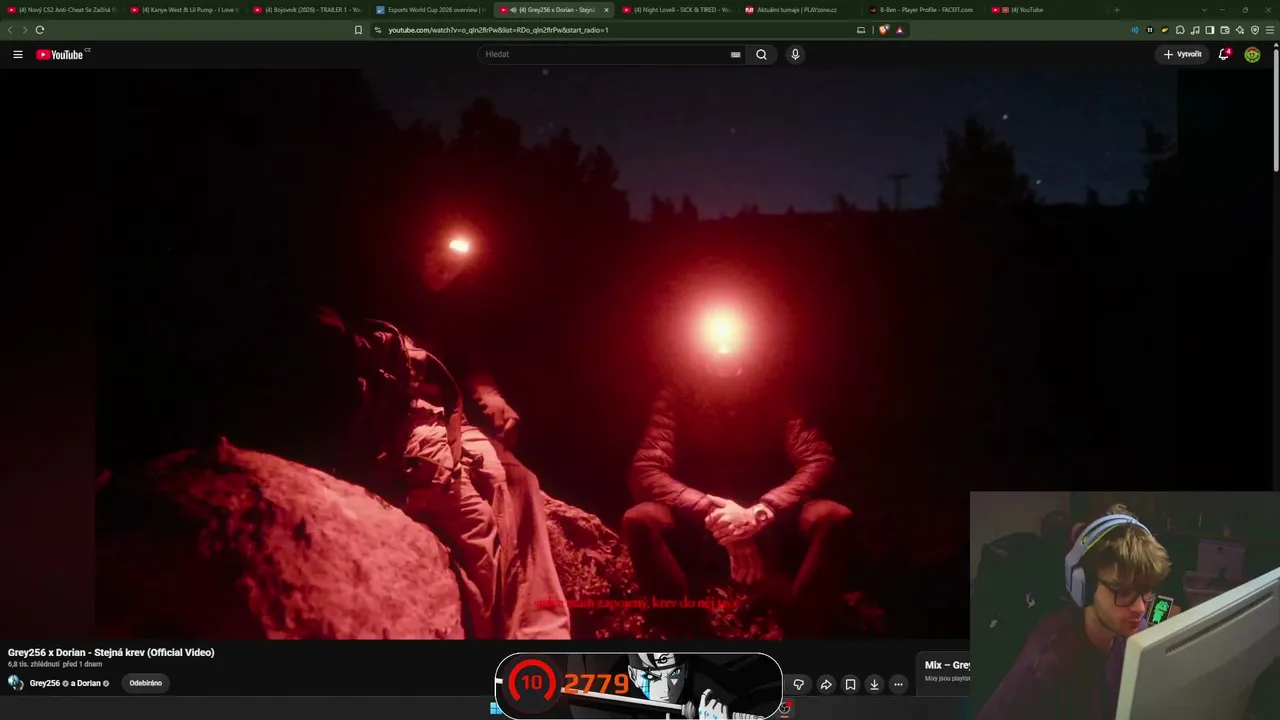Viewport: 1280px width, 720px height.
Task: Go to the YouTube home logo
Action: pos(62,54)
